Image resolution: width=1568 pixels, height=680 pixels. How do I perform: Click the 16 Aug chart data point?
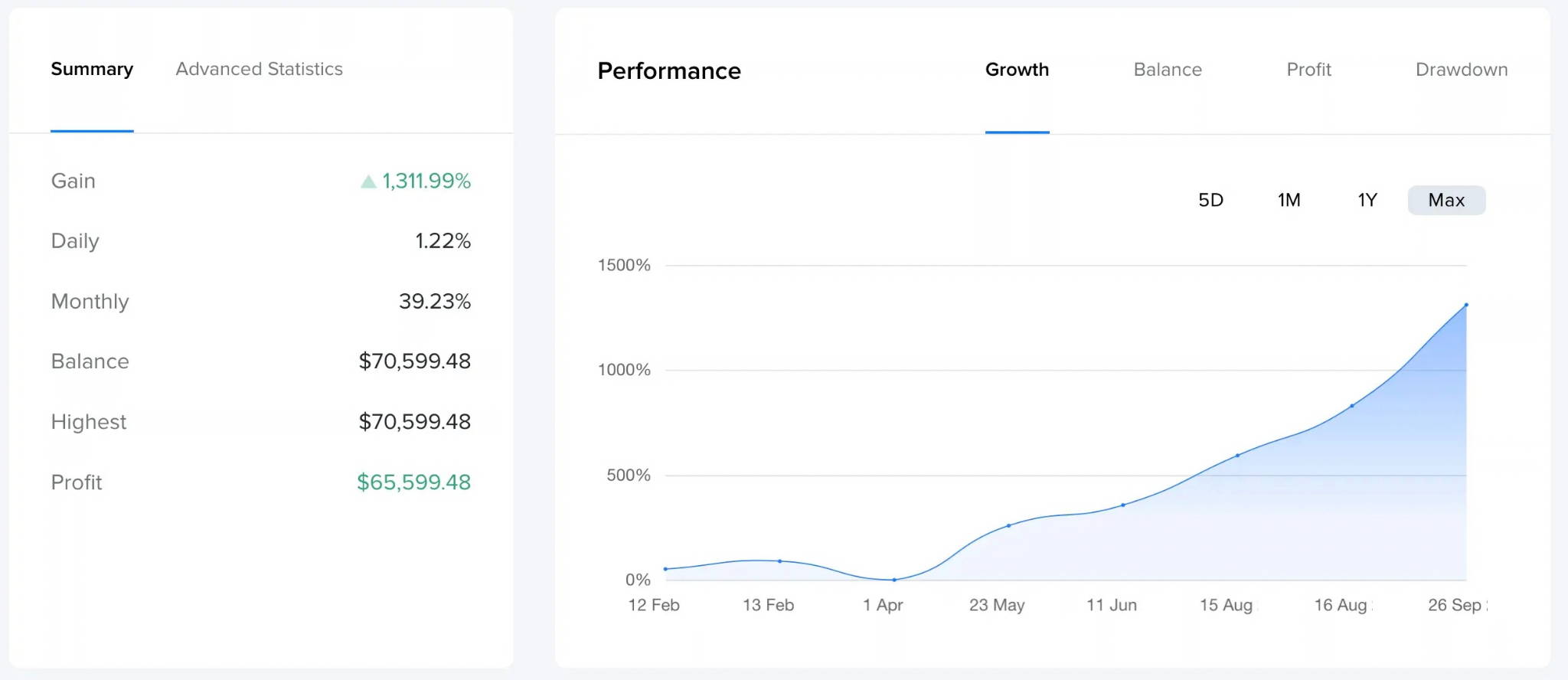coord(1352,406)
